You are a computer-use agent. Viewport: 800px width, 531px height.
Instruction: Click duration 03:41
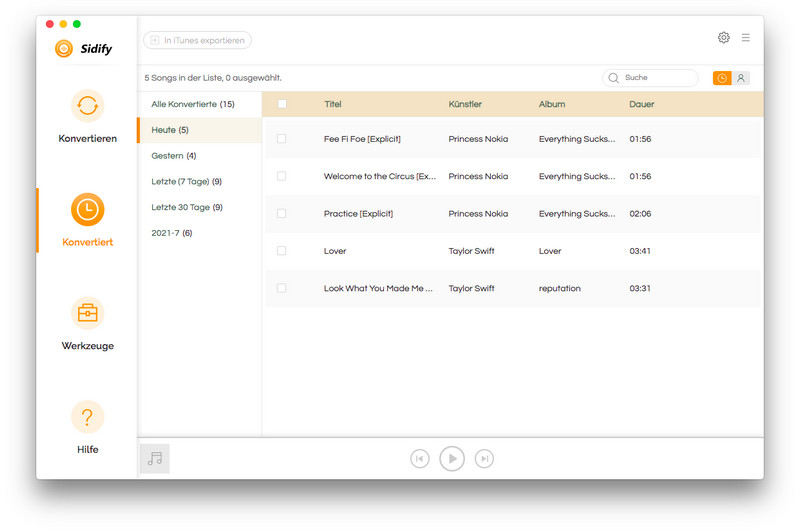coord(640,250)
